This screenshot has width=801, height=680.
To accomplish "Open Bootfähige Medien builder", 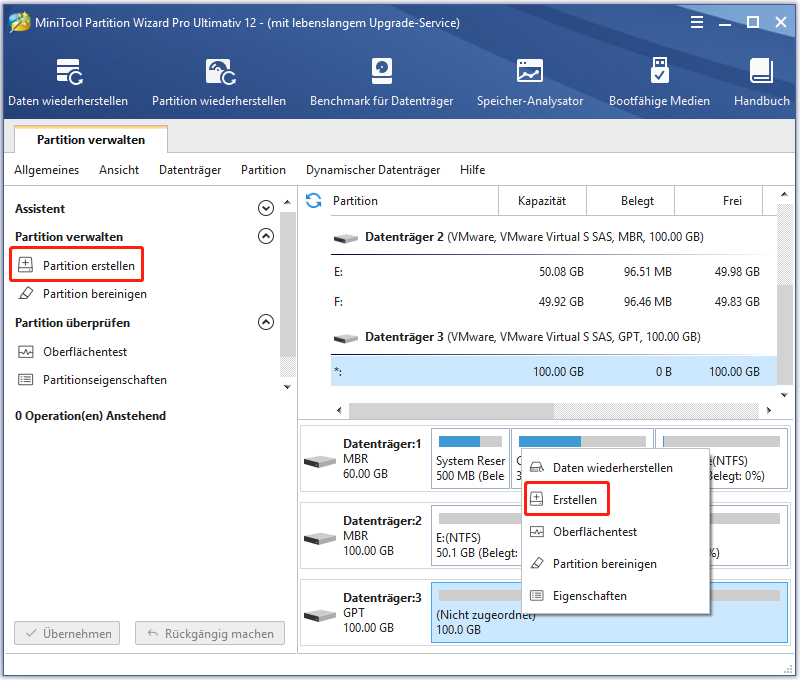I will pyautogui.click(x=659, y=82).
